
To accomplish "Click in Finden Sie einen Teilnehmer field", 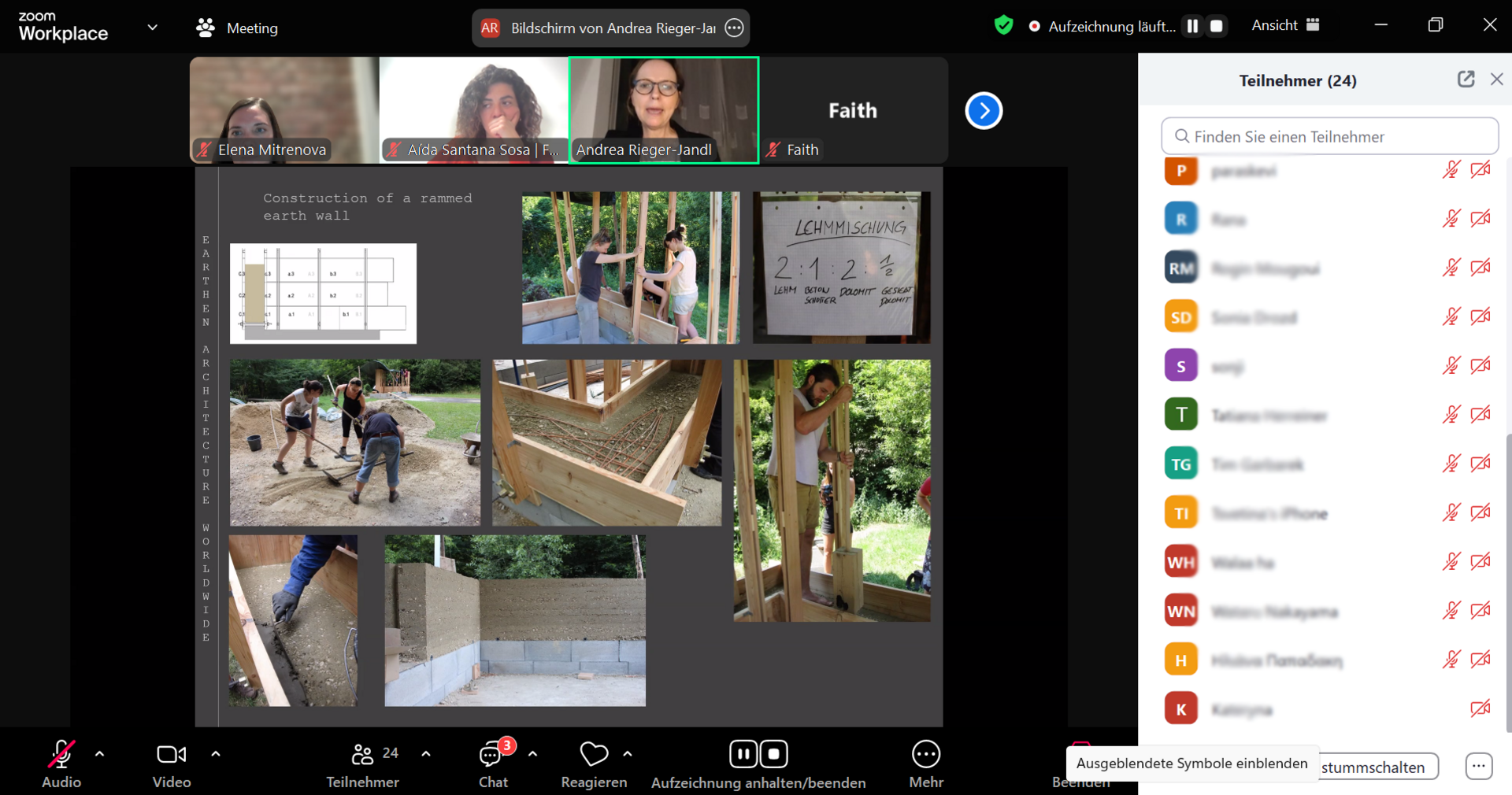I will click(x=1329, y=137).
